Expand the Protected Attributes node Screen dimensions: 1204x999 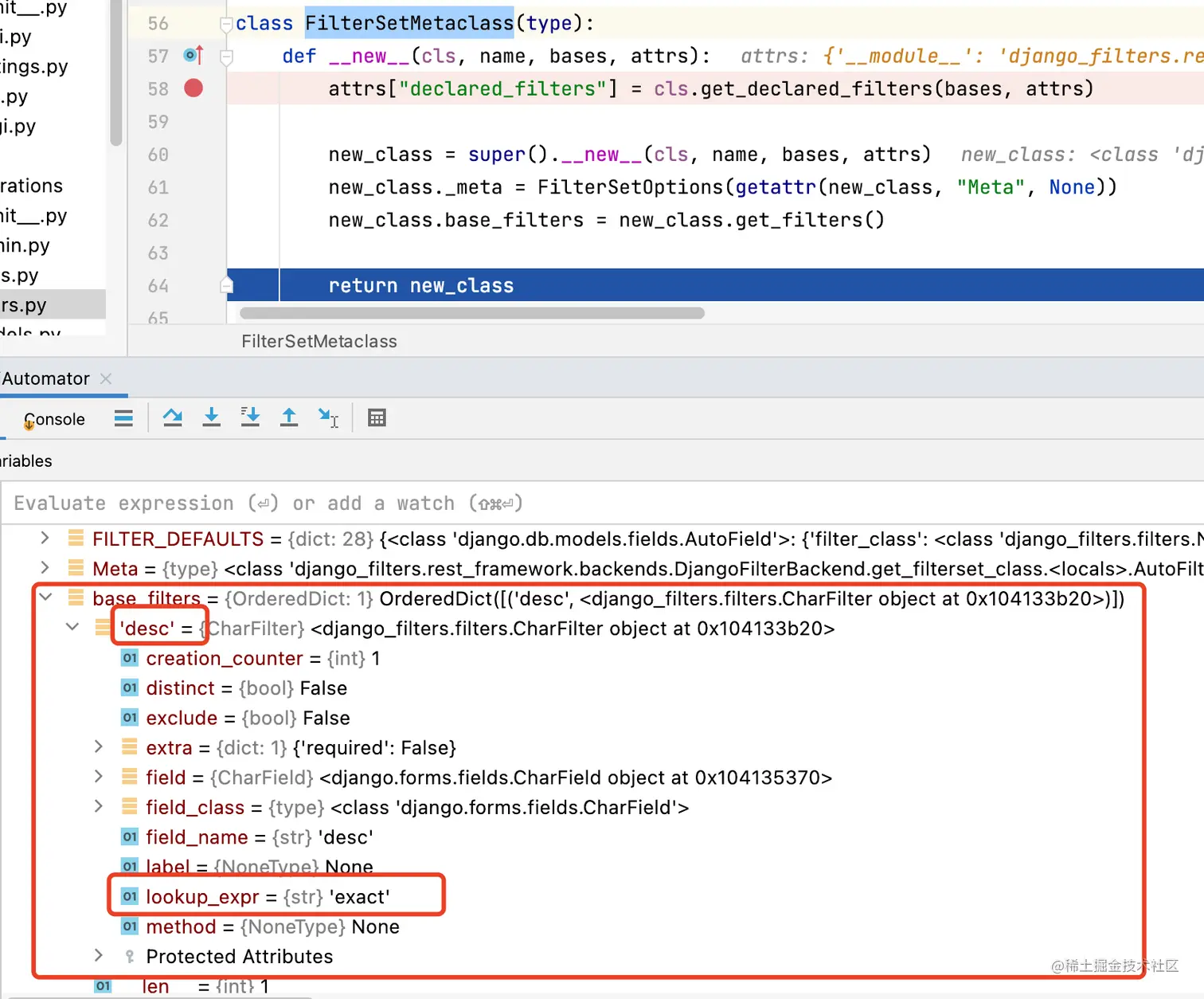tap(98, 955)
